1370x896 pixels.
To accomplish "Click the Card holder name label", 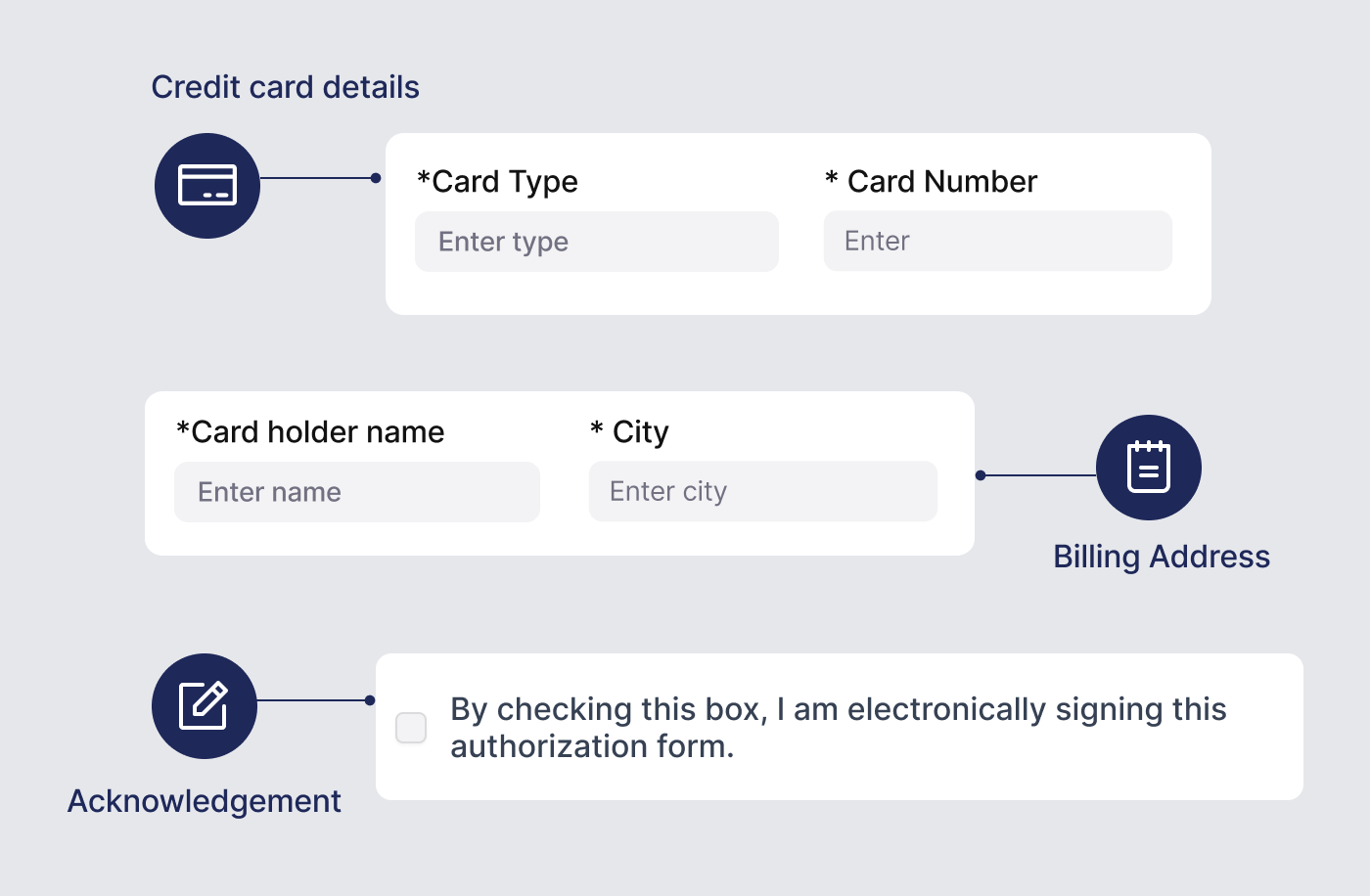I will (x=310, y=431).
